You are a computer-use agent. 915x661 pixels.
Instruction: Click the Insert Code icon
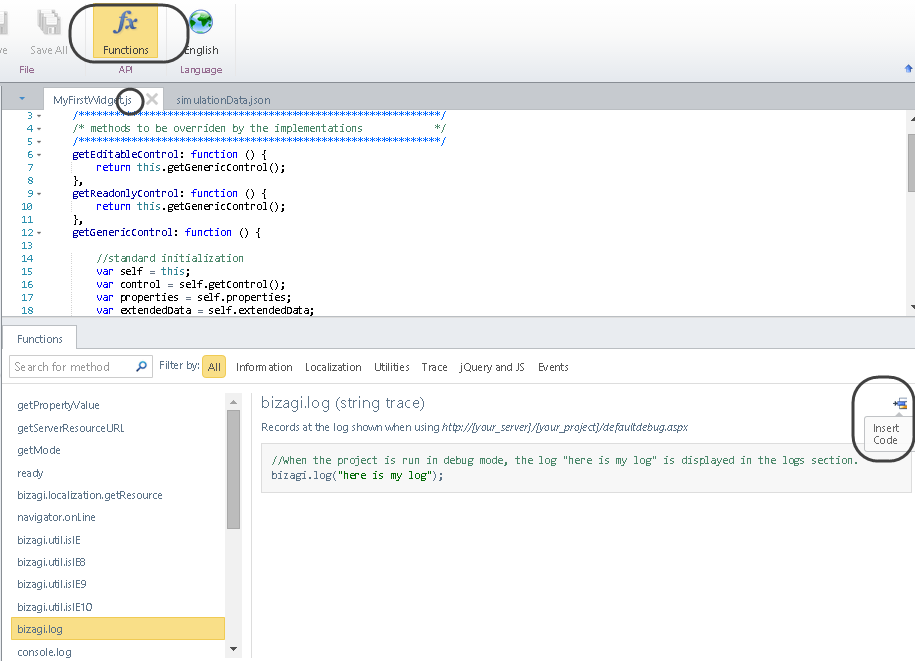click(x=900, y=404)
